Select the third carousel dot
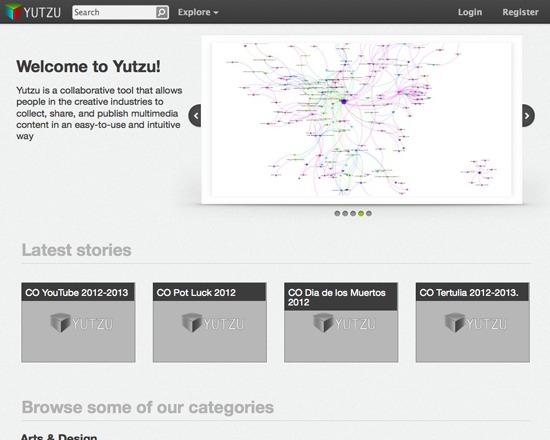 353,213
